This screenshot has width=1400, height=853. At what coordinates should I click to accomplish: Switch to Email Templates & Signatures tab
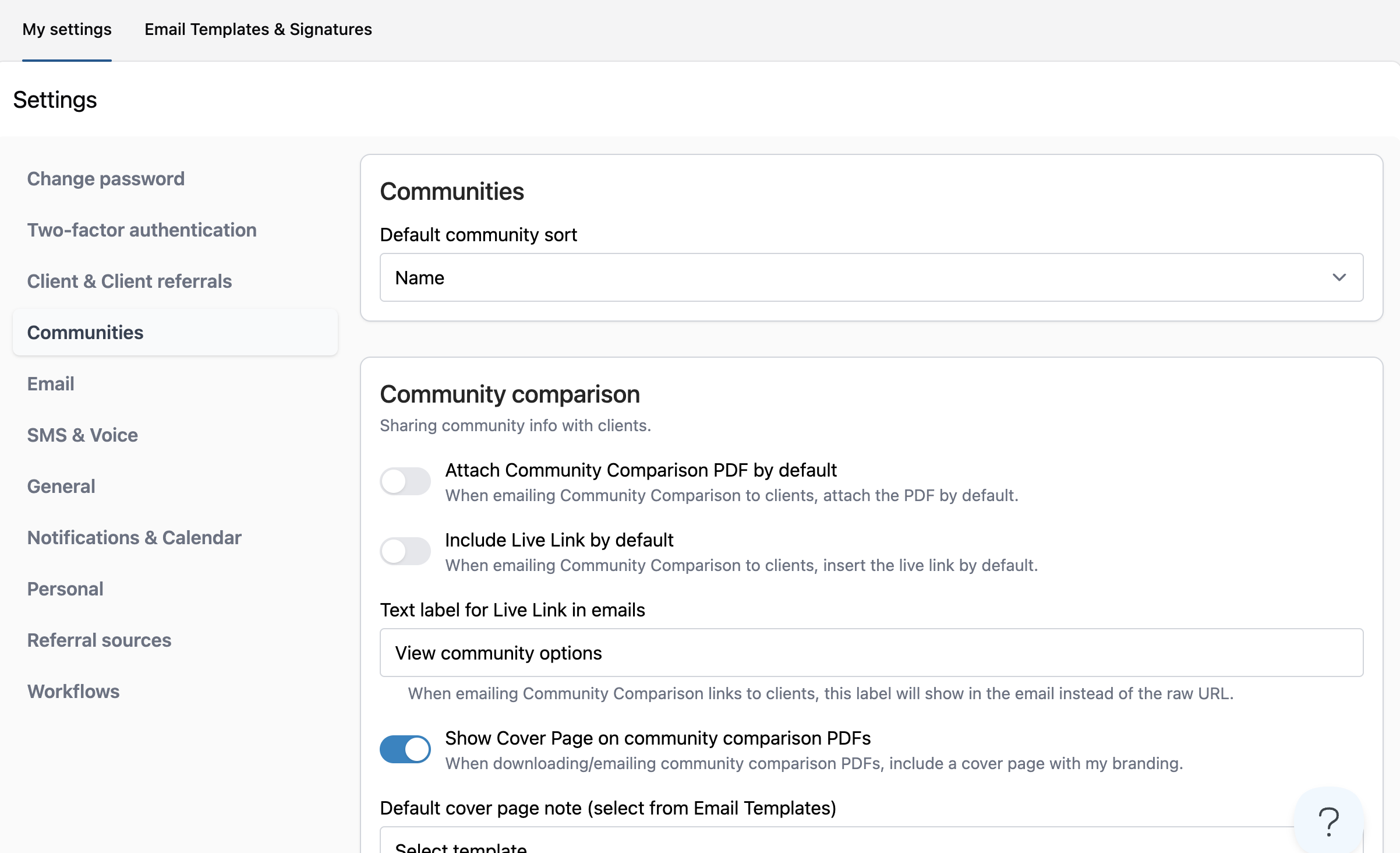click(x=258, y=29)
